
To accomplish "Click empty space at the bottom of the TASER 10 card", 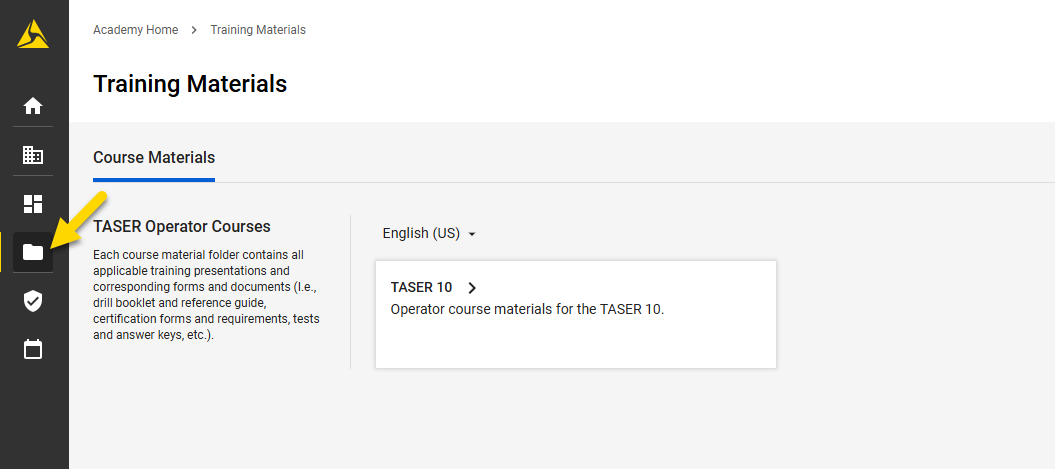I will point(575,345).
